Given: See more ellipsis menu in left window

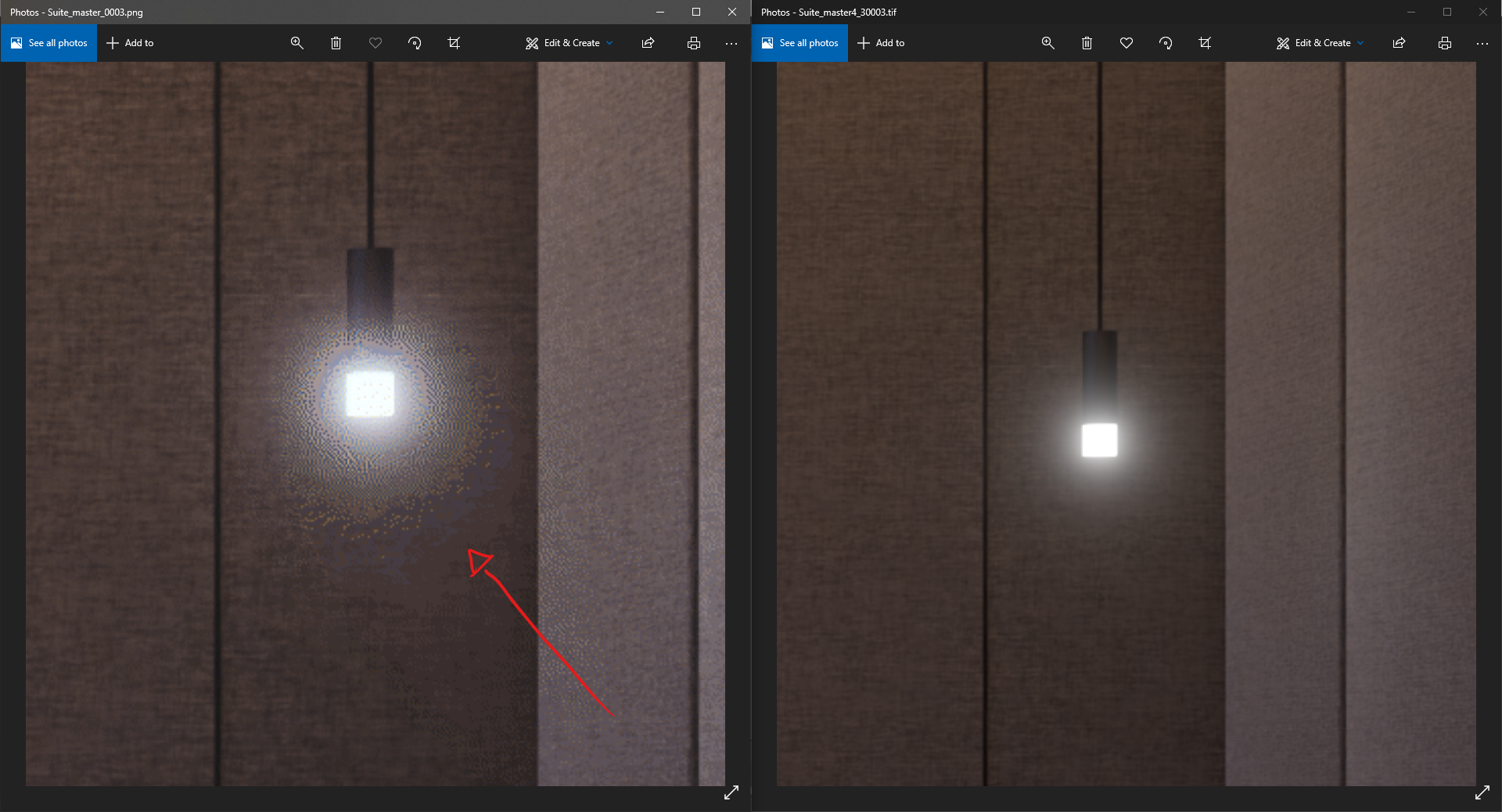Looking at the screenshot, I should (731, 43).
